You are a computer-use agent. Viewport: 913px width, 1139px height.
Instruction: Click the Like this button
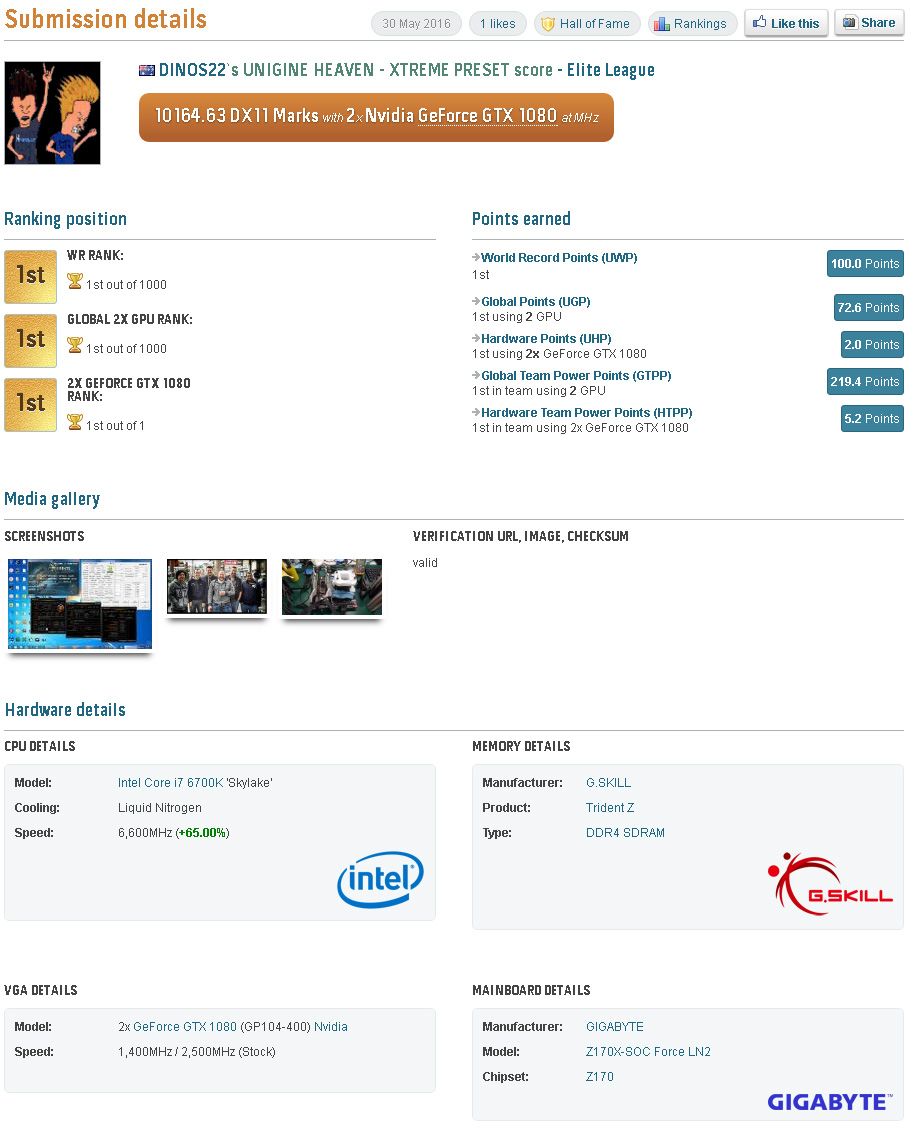pos(786,23)
